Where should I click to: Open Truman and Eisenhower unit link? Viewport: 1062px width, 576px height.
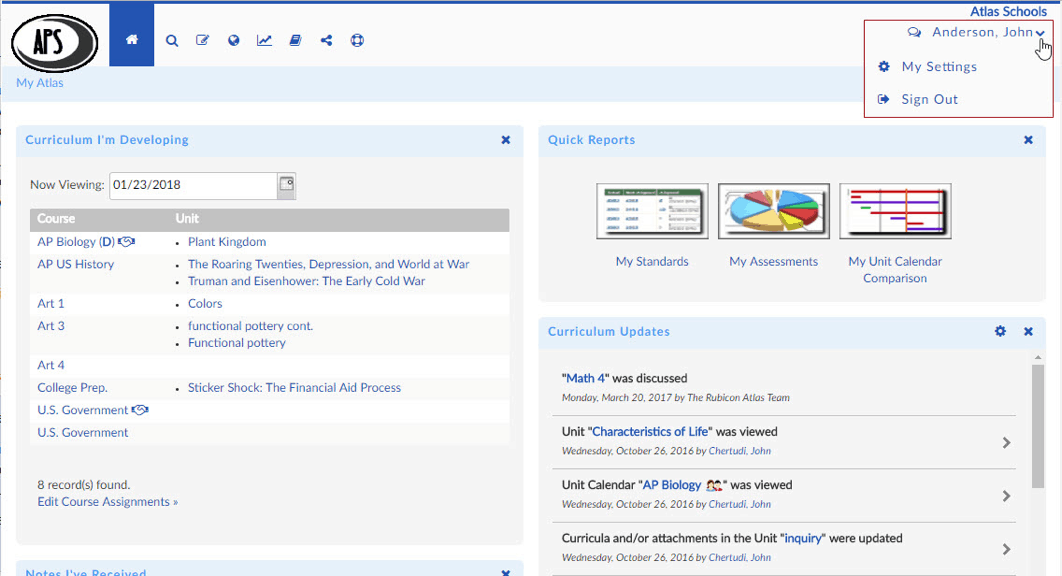coord(306,281)
